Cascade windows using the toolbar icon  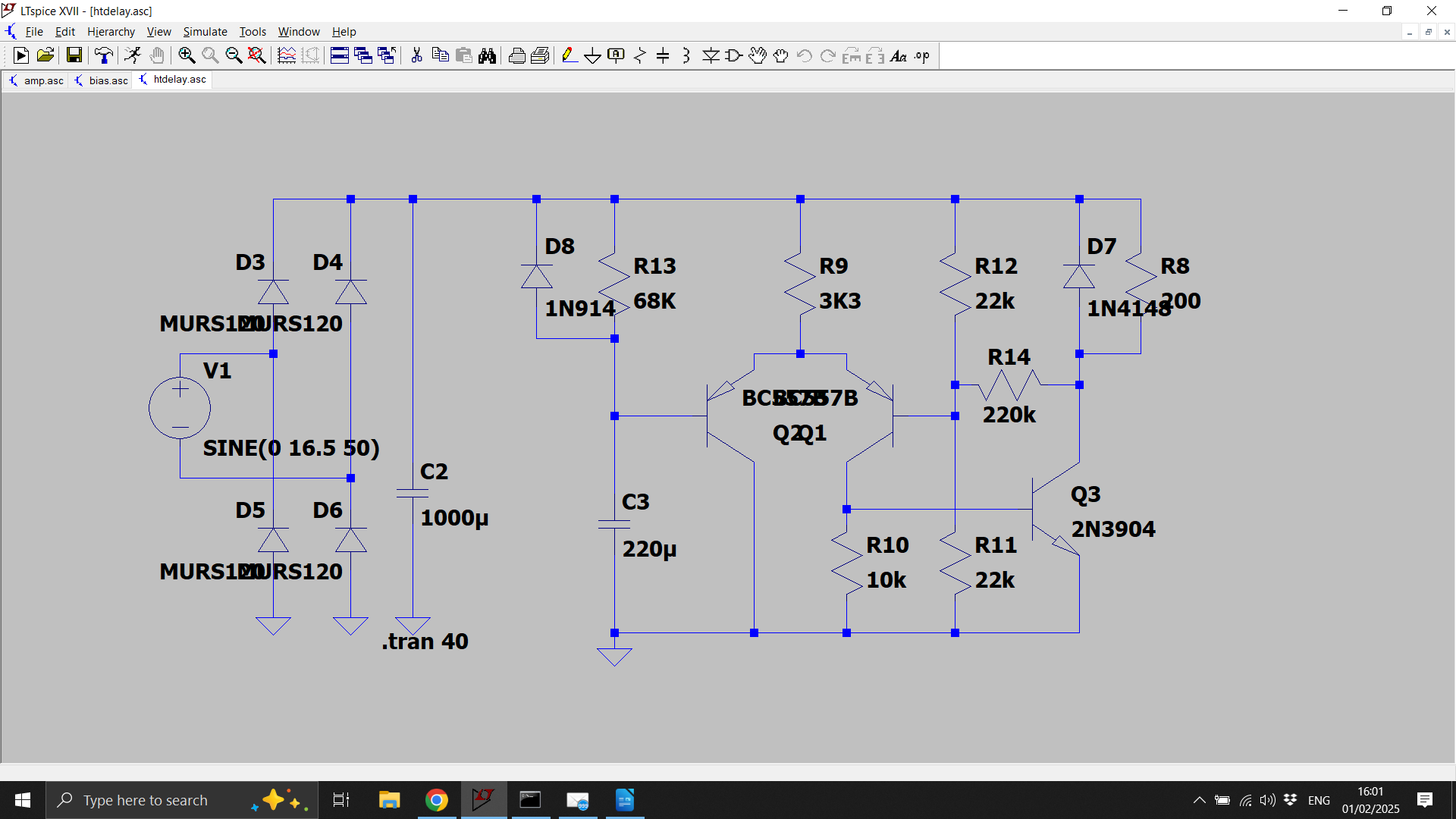363,55
